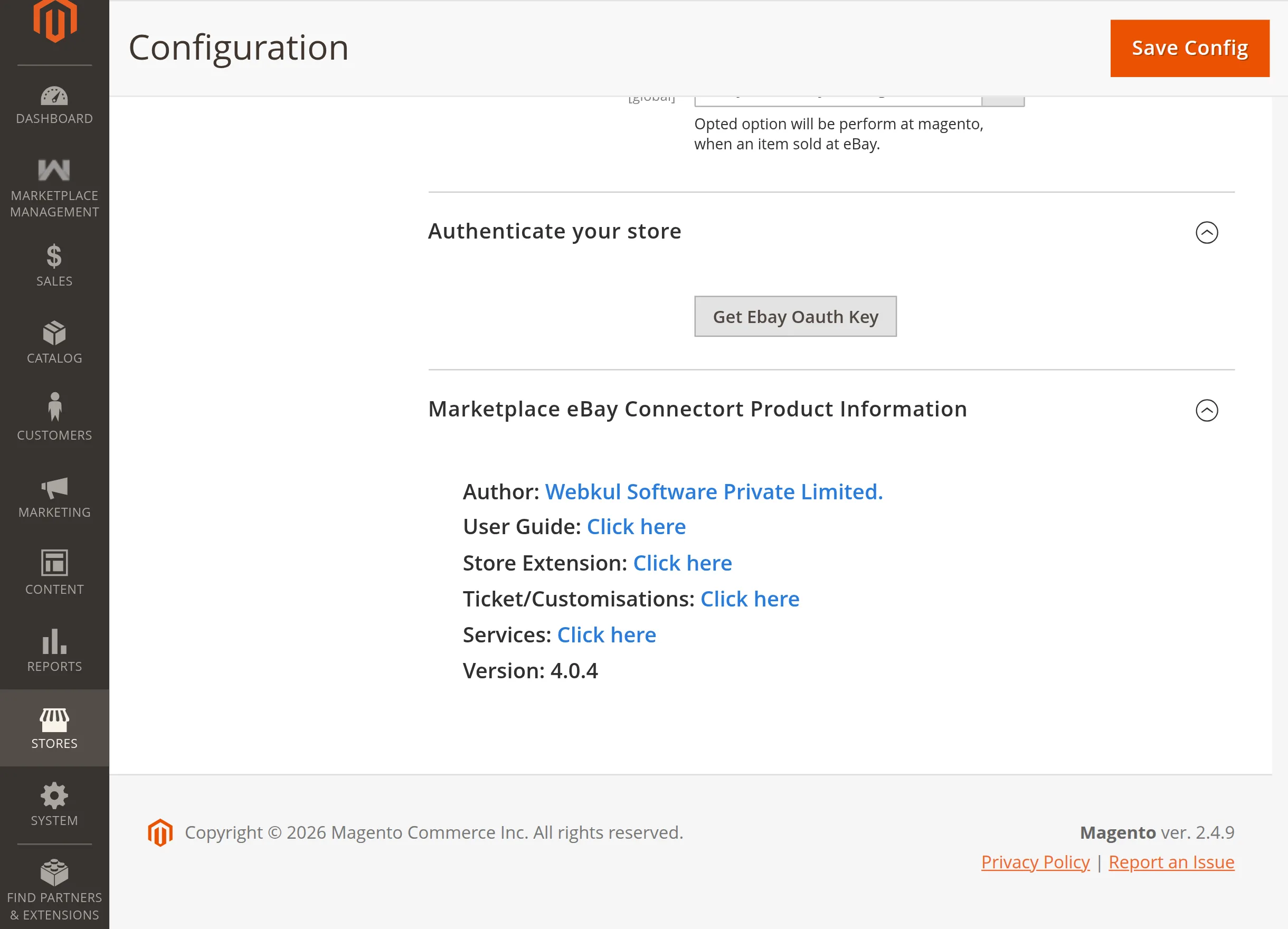Click the Version: 4.0.4 text
The image size is (1288, 929).
point(531,671)
